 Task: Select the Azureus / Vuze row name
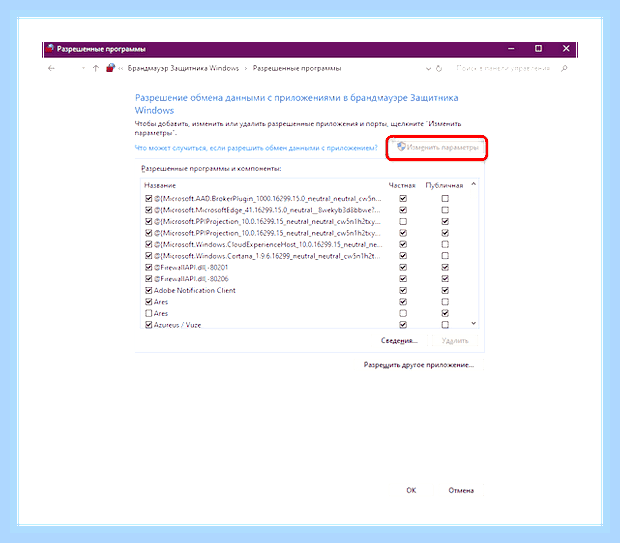pyautogui.click(x=177, y=324)
